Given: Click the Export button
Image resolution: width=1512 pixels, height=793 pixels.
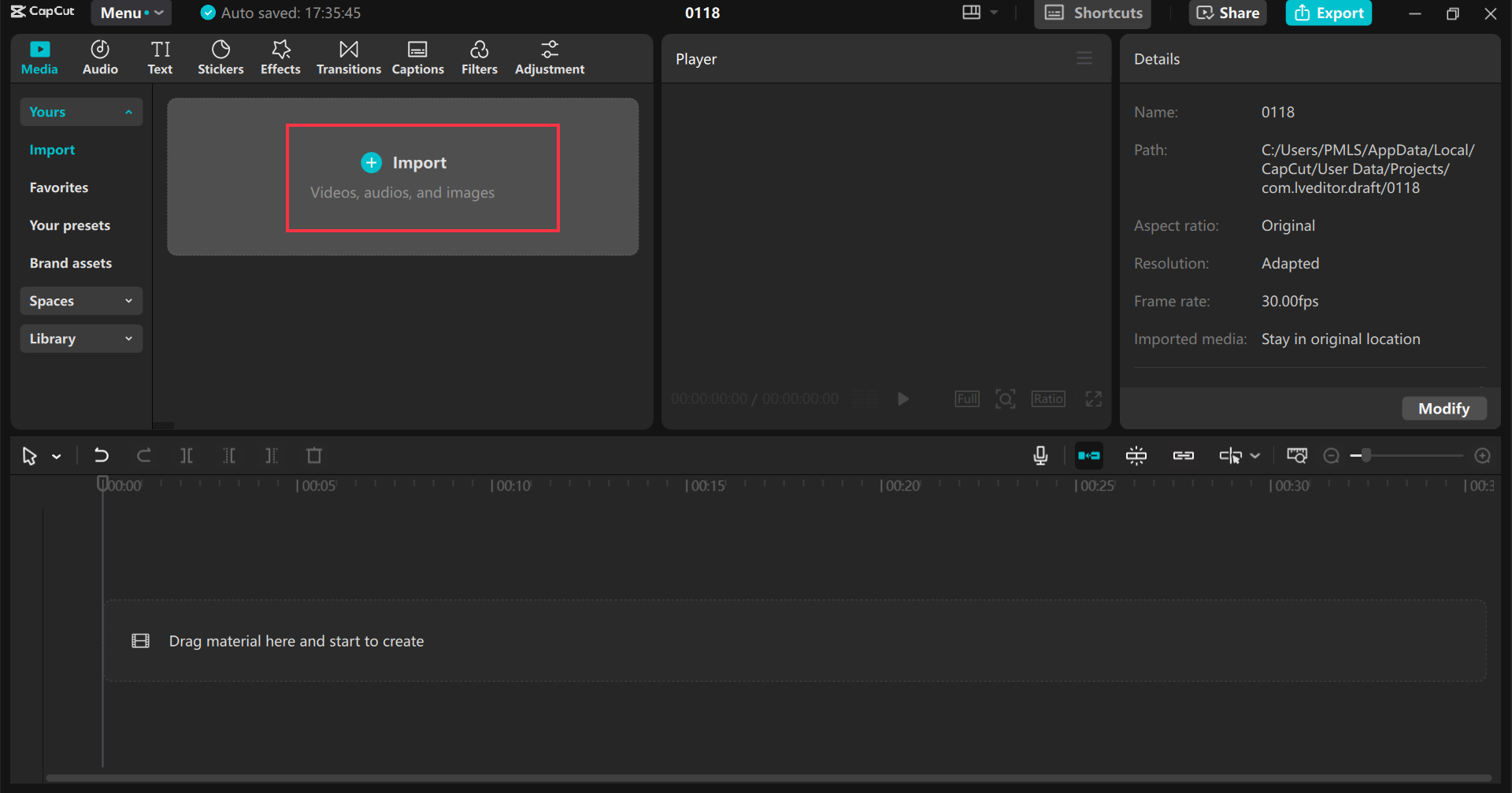Looking at the screenshot, I should tap(1329, 13).
